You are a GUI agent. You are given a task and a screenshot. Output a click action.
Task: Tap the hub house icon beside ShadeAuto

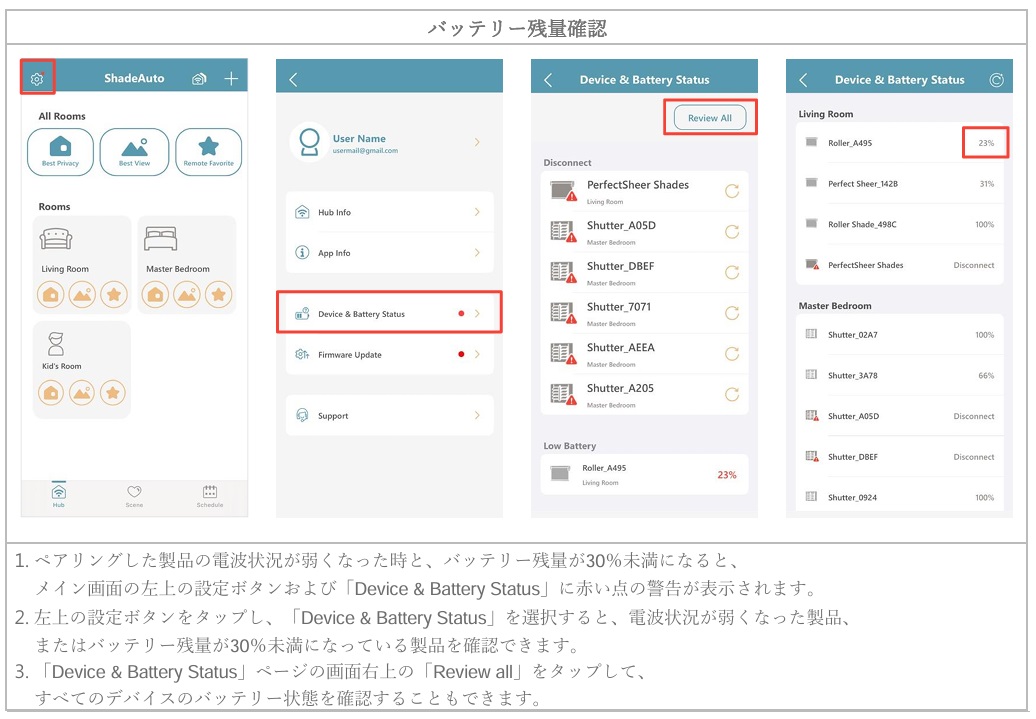[x=200, y=78]
